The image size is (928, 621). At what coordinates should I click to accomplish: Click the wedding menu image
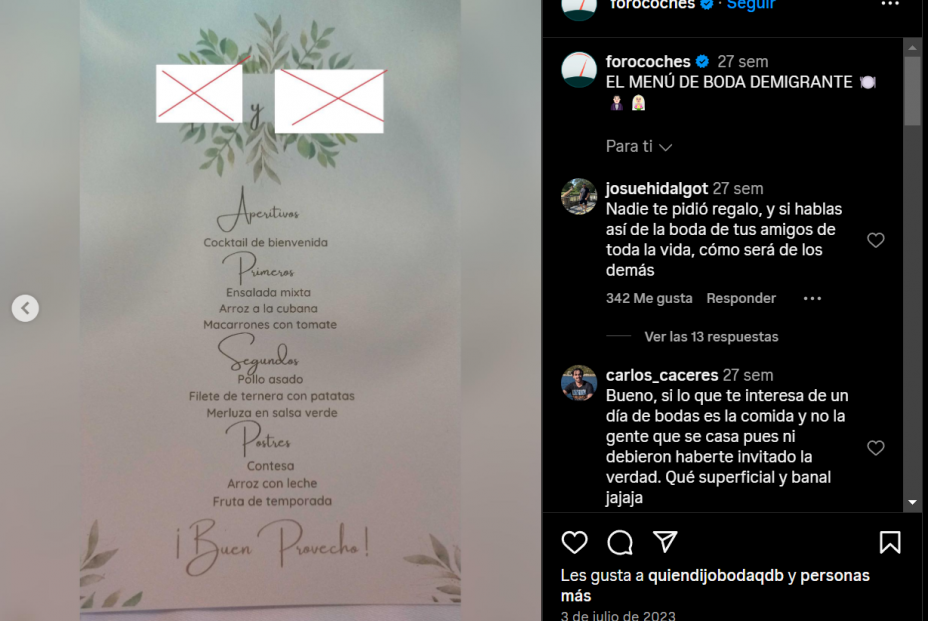(270, 310)
